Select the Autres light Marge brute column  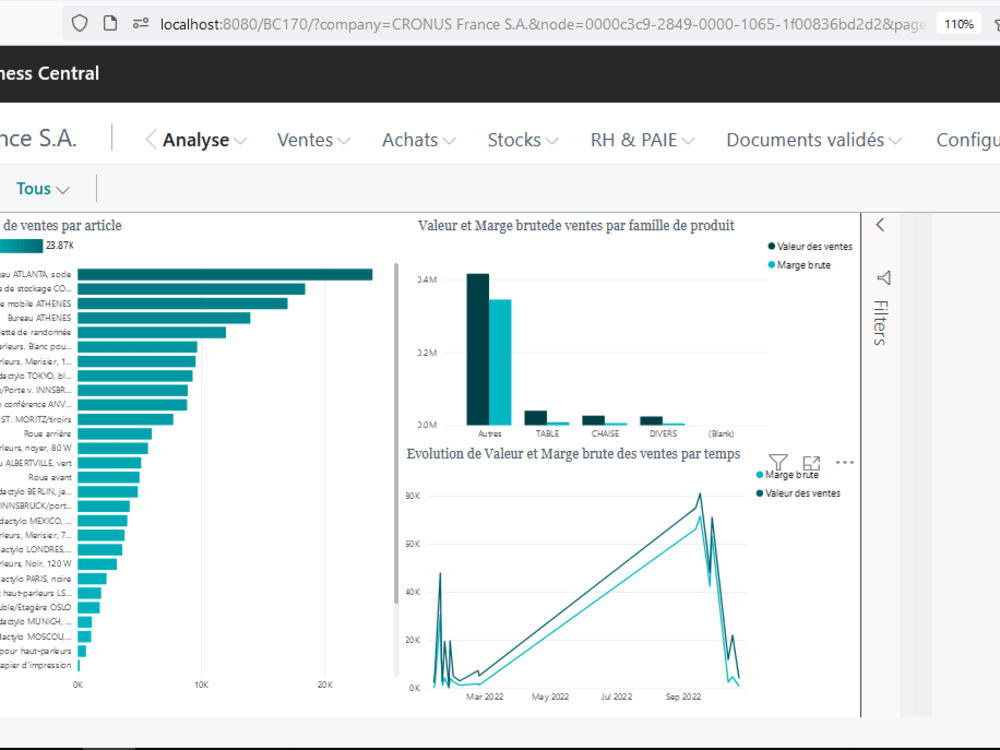(x=500, y=362)
